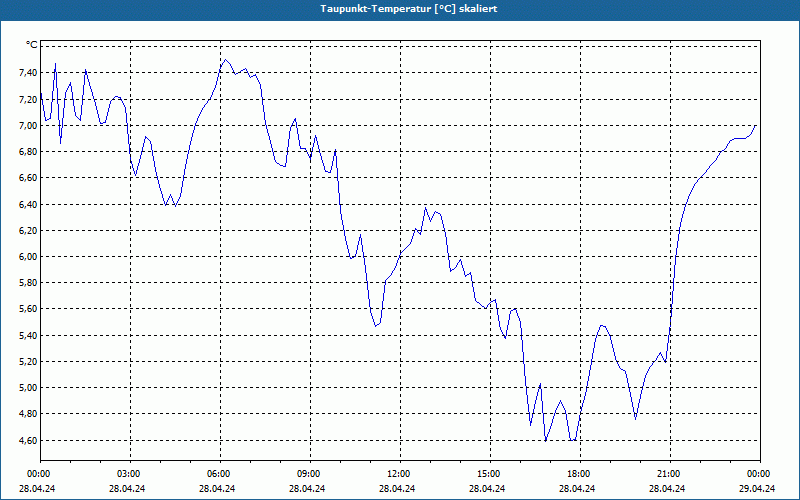Click the 5,40 y-axis label
The image size is (800, 500).
point(28,336)
